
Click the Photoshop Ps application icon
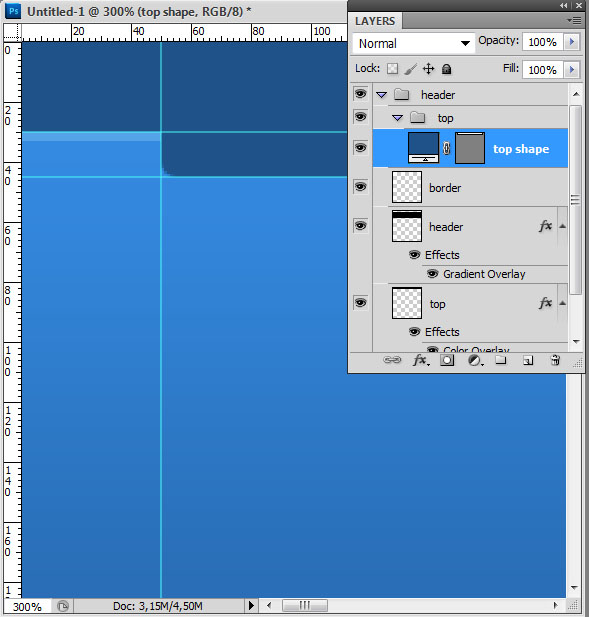point(13,11)
